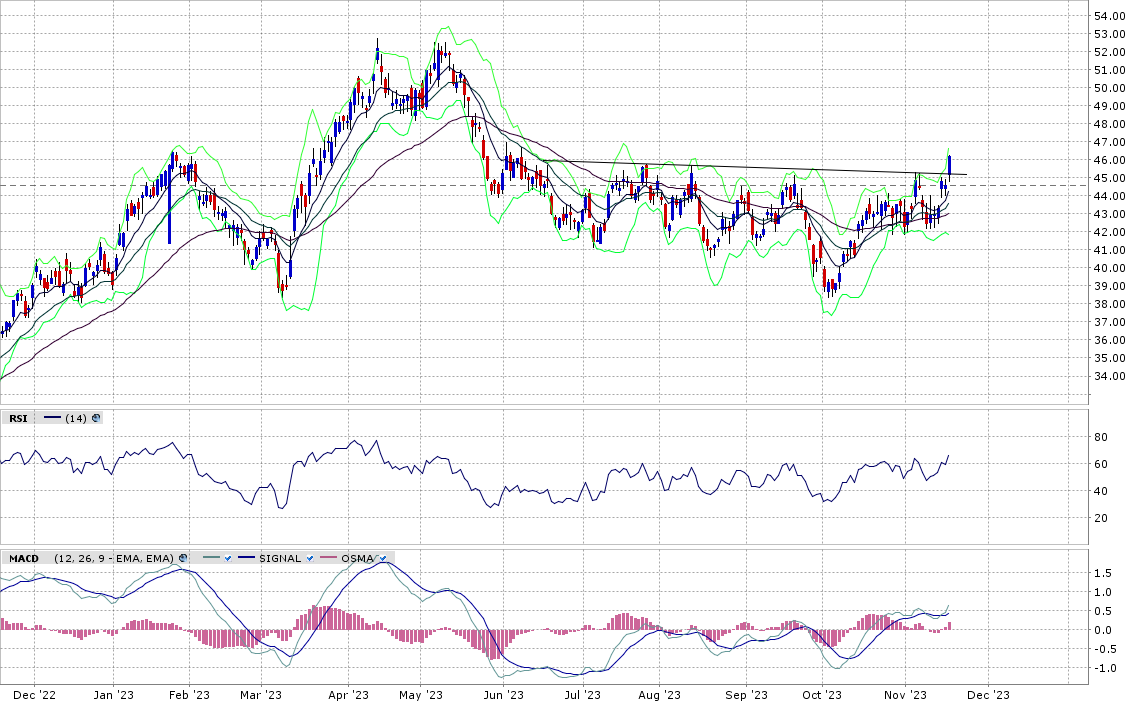Click the latest blue breakout candlestick
The height and width of the screenshot is (709, 1134).
tap(949, 164)
